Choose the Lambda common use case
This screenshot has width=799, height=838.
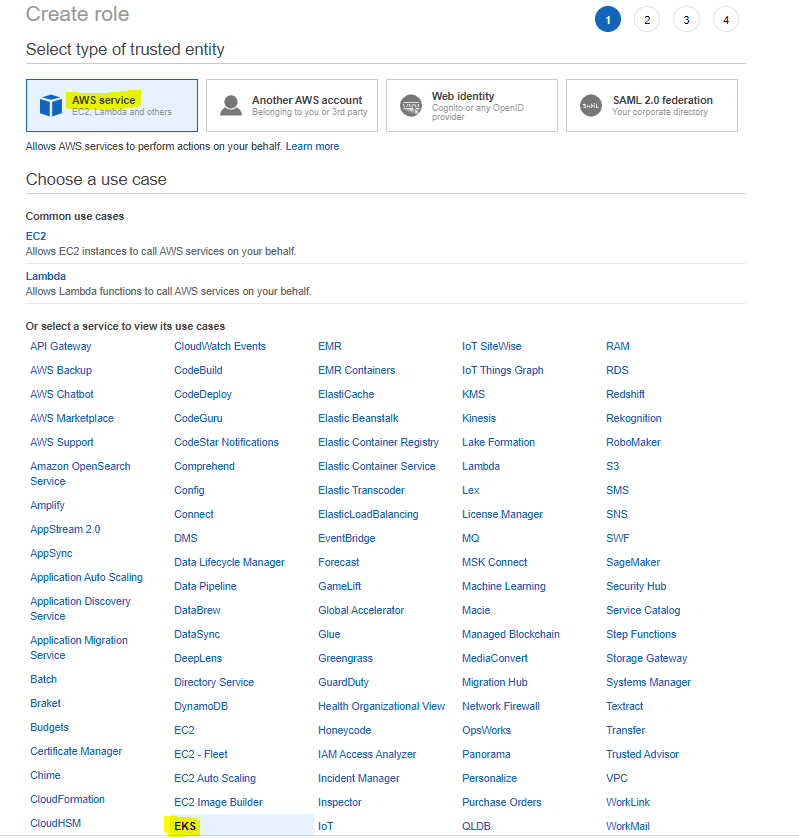46,276
